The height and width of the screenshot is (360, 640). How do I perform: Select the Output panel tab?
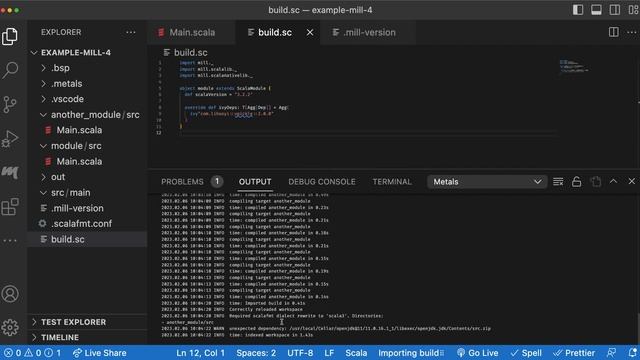255,182
